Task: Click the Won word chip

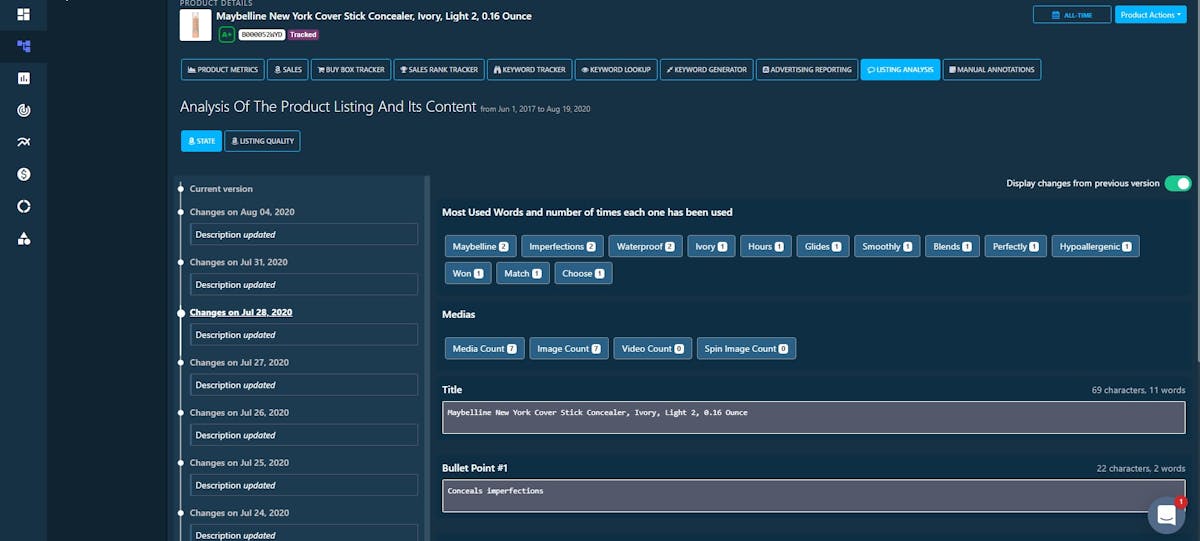Action: [468, 273]
